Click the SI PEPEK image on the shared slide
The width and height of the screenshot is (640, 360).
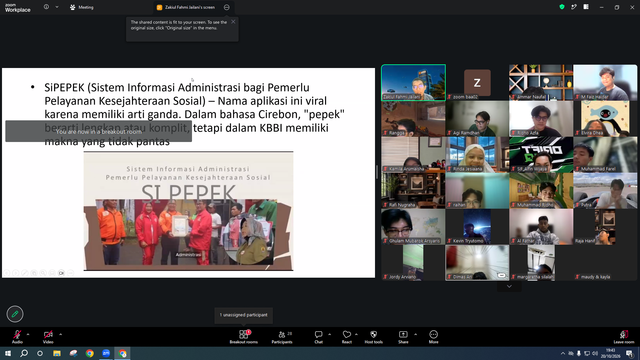click(188, 211)
